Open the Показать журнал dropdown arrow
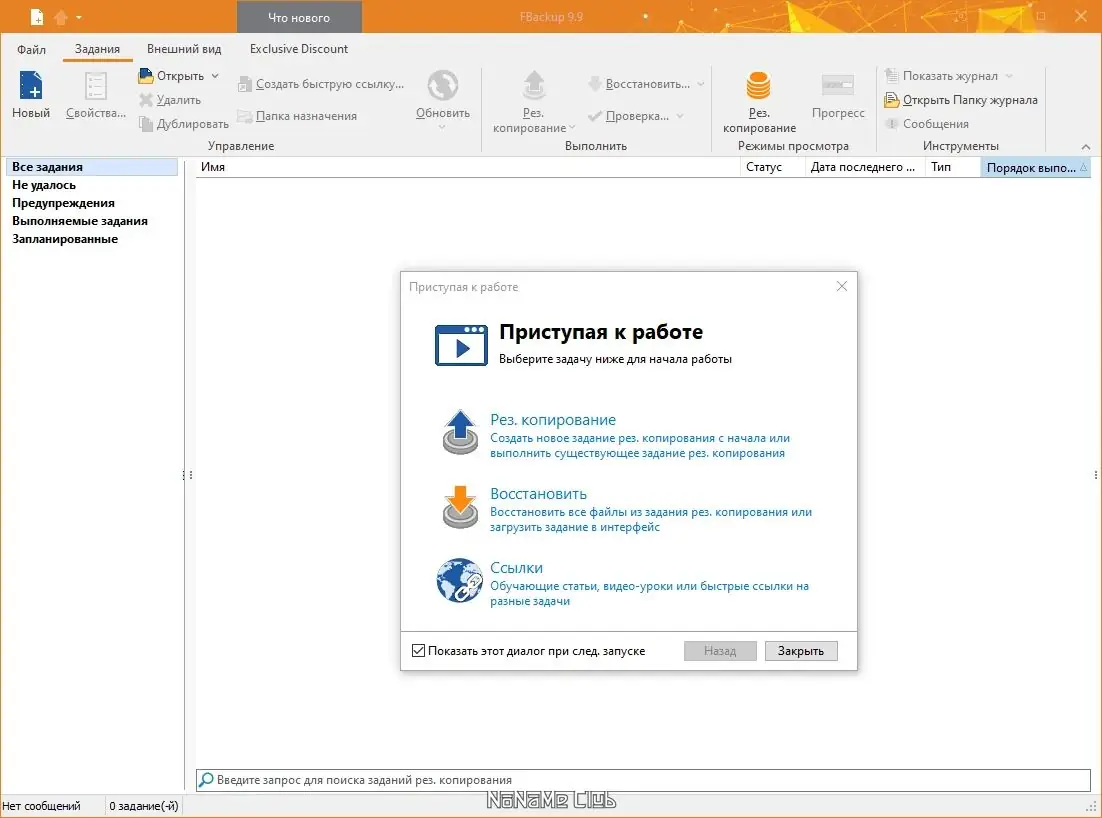 1009,76
